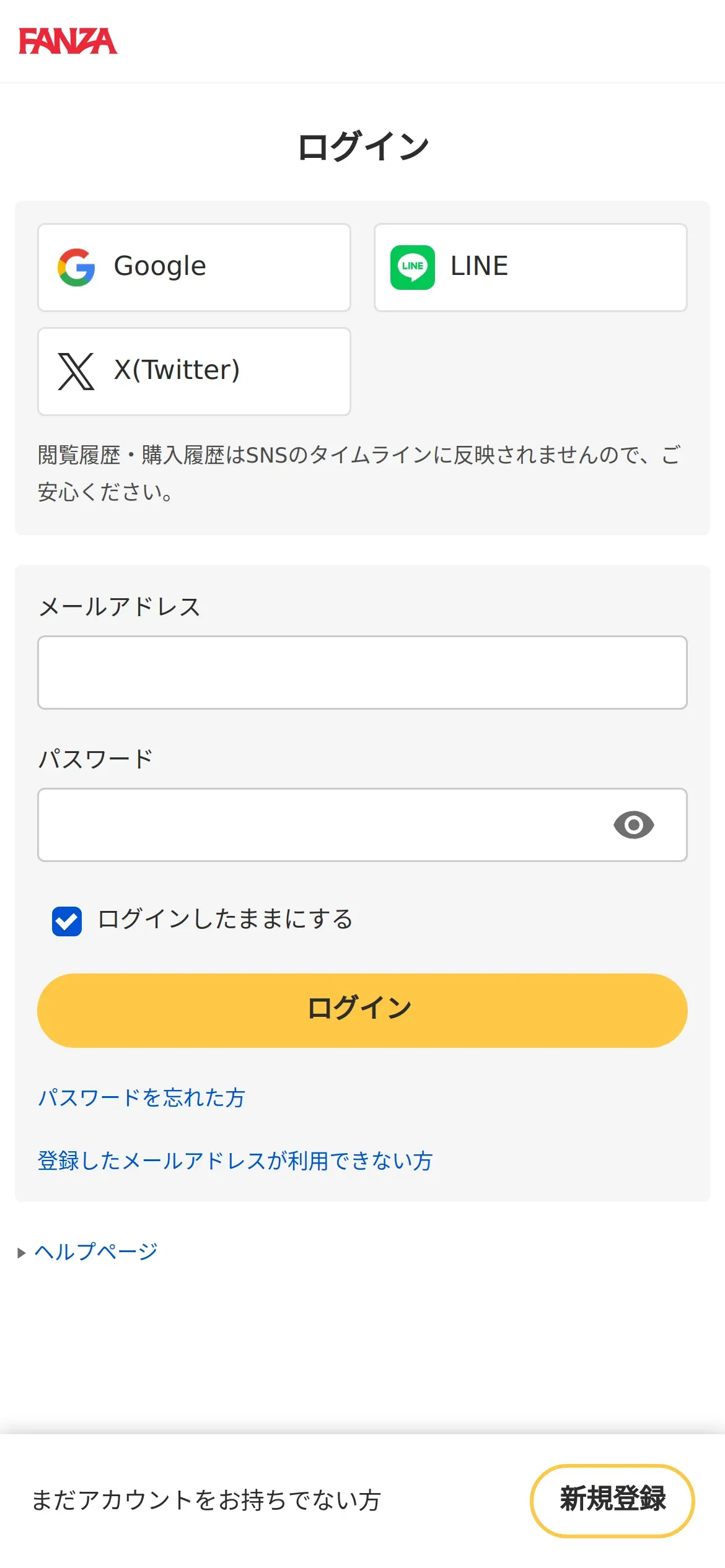This screenshot has height=1568, width=725.
Task: Sign in with the Google button
Action: pos(194,268)
